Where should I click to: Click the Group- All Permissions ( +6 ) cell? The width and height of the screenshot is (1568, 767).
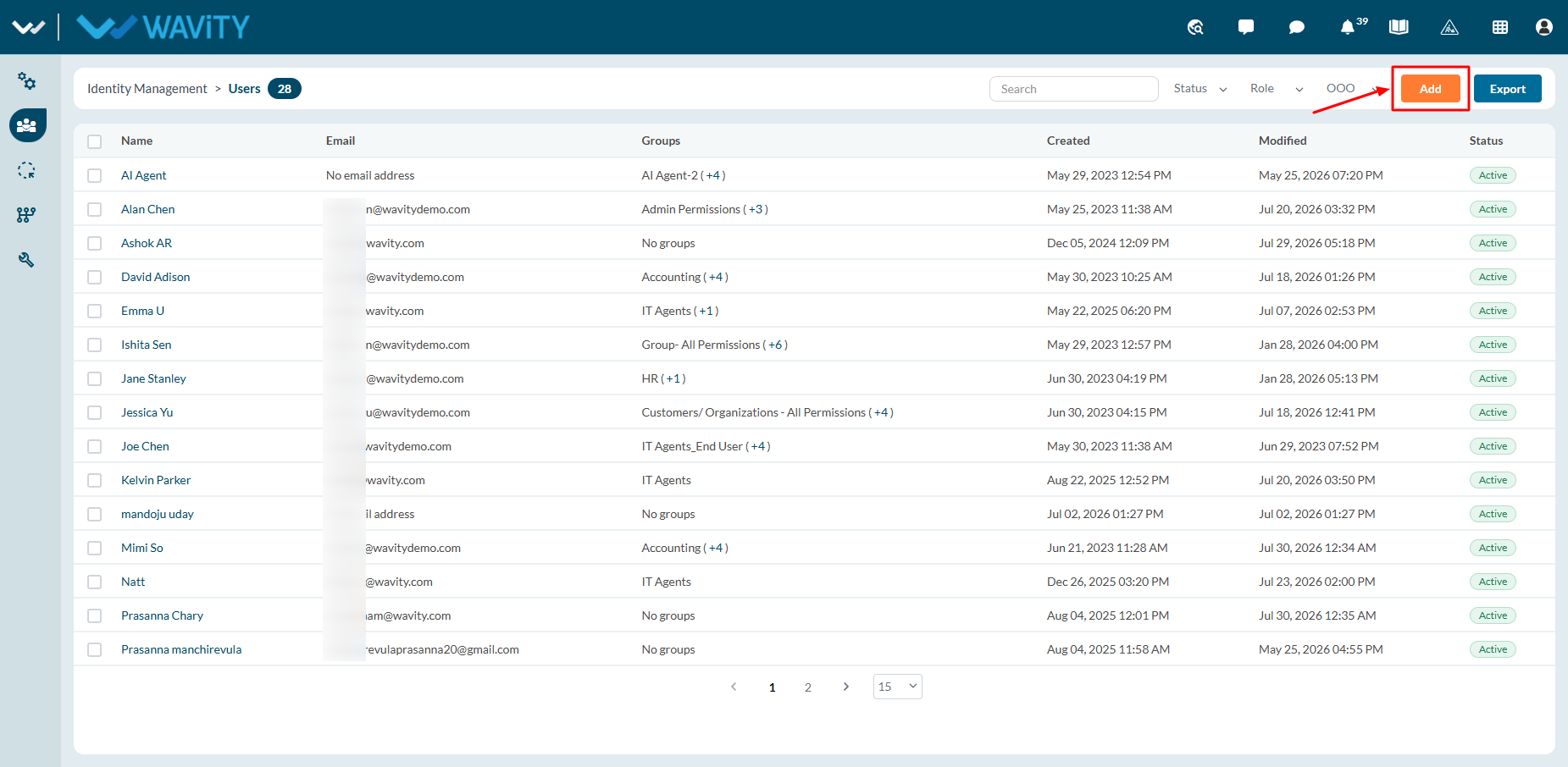pyautogui.click(x=715, y=345)
